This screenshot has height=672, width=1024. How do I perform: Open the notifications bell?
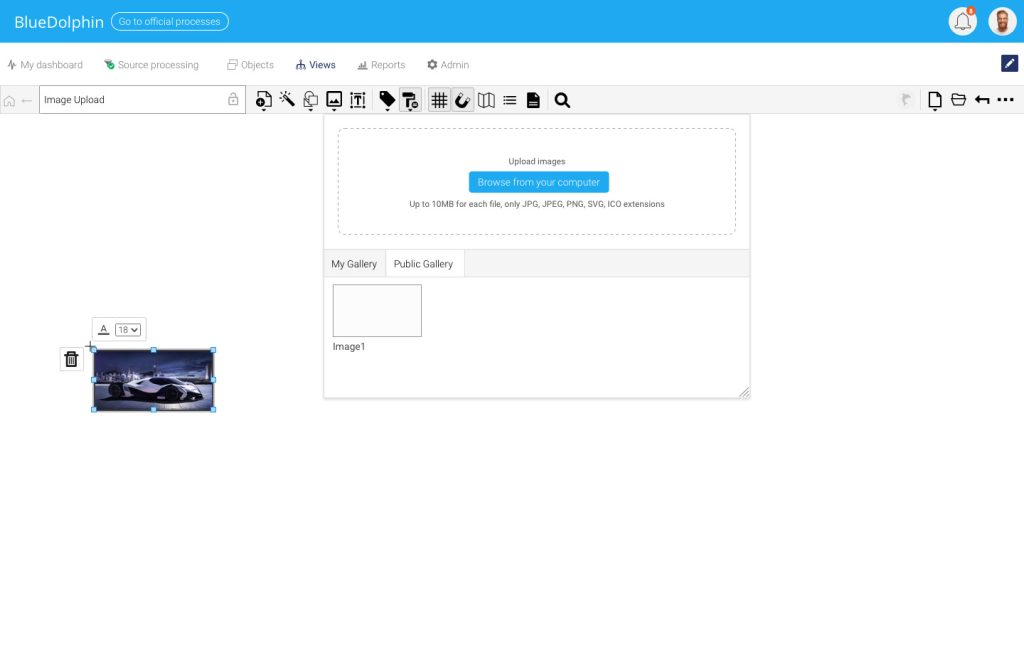962,21
